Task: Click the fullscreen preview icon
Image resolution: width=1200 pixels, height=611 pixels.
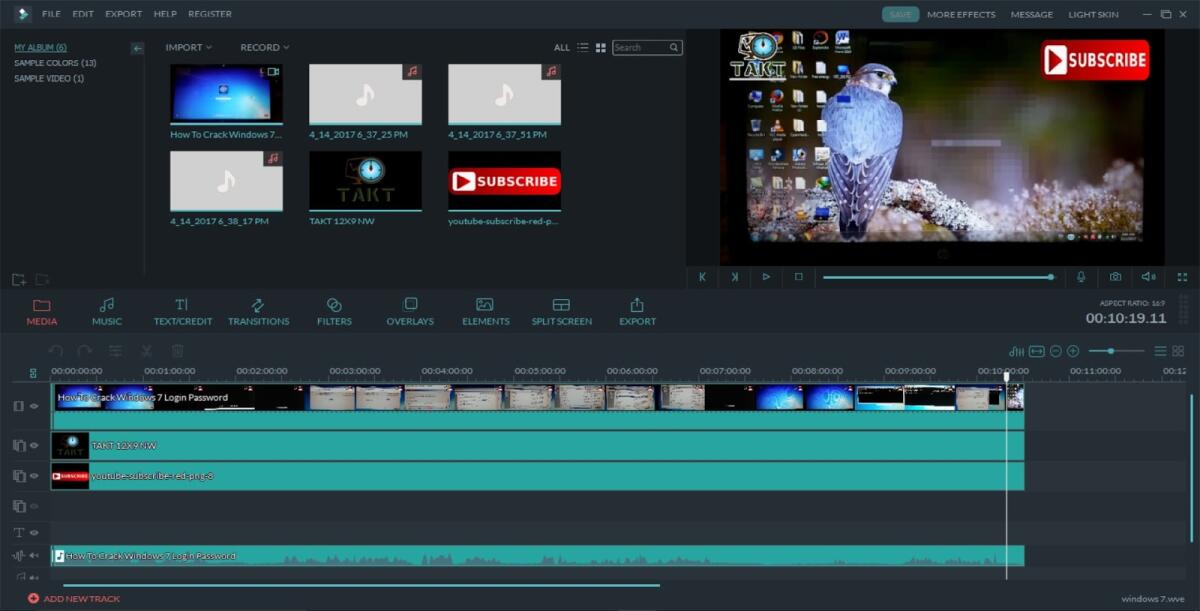Action: [1182, 277]
